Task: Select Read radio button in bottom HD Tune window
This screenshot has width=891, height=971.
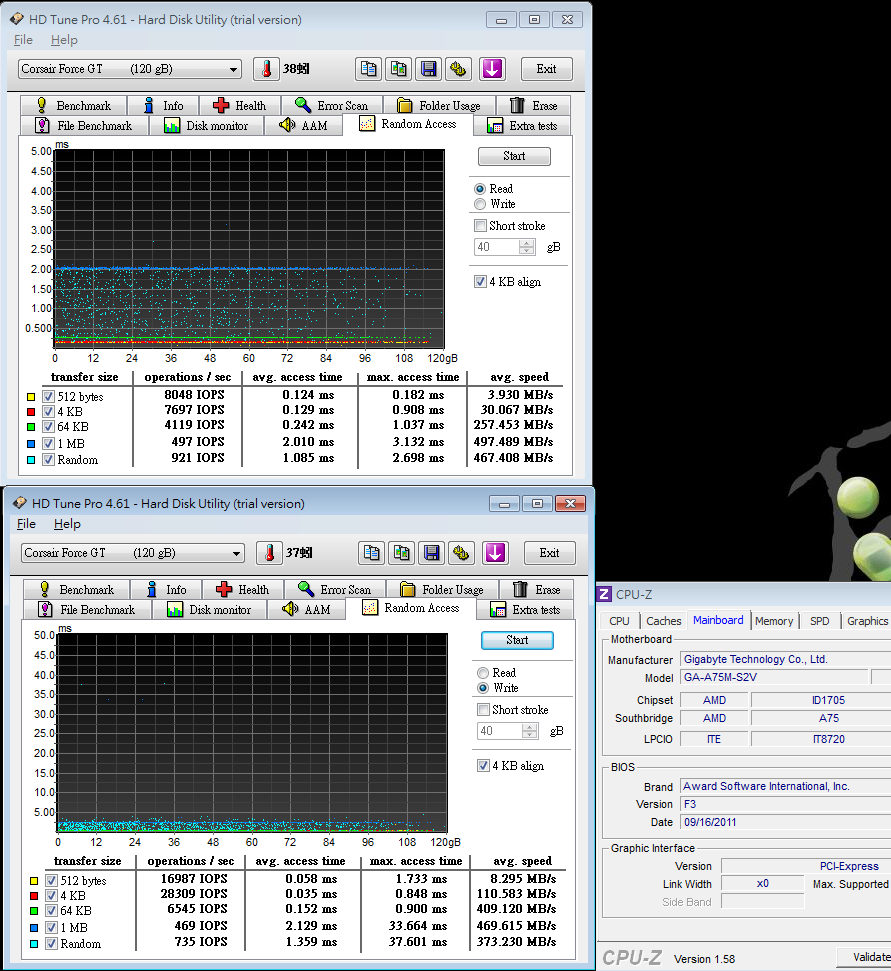Action: [x=483, y=673]
